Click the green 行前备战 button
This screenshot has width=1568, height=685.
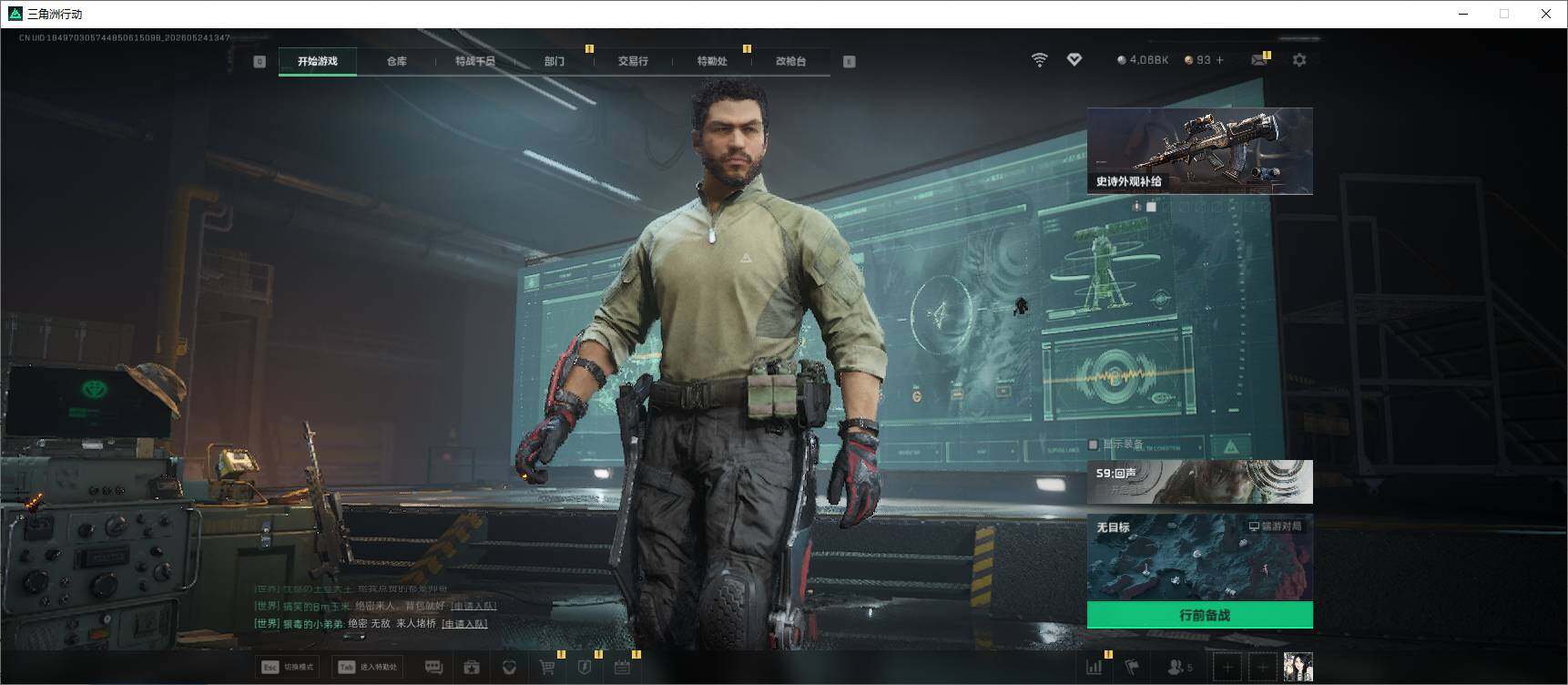click(1200, 615)
